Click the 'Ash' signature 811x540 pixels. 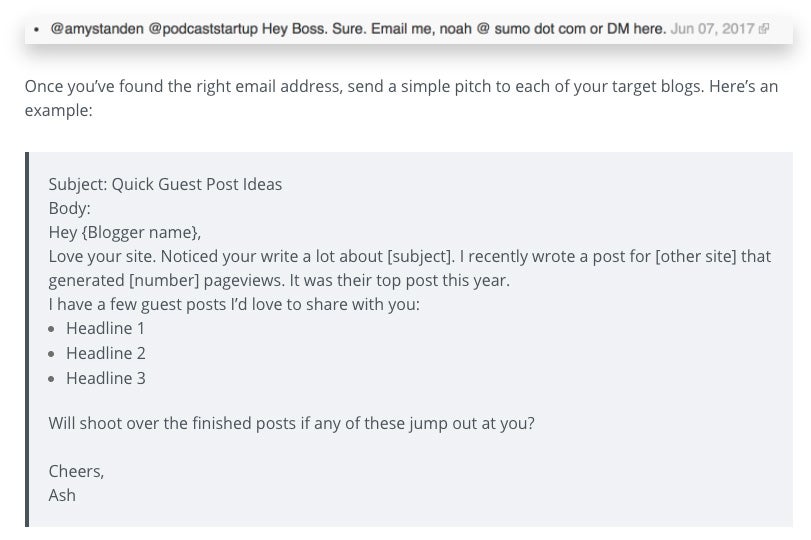(62, 495)
